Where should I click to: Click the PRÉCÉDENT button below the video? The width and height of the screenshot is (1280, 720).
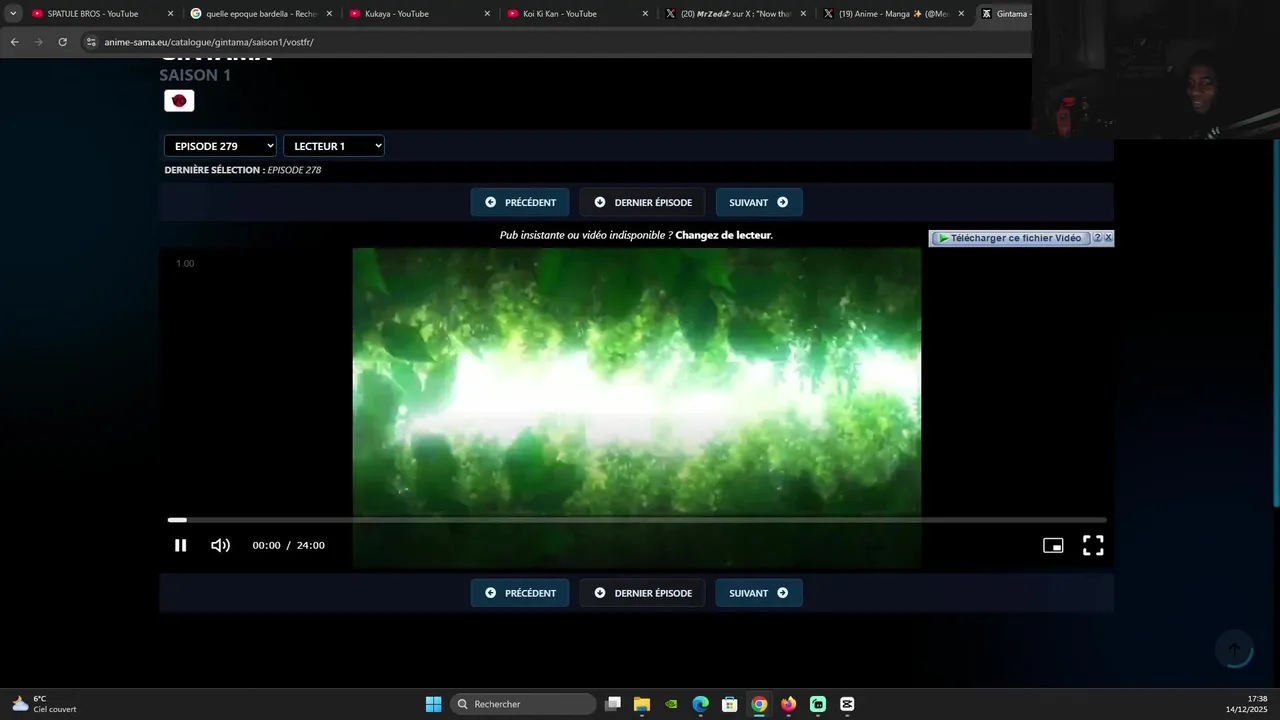coord(520,593)
